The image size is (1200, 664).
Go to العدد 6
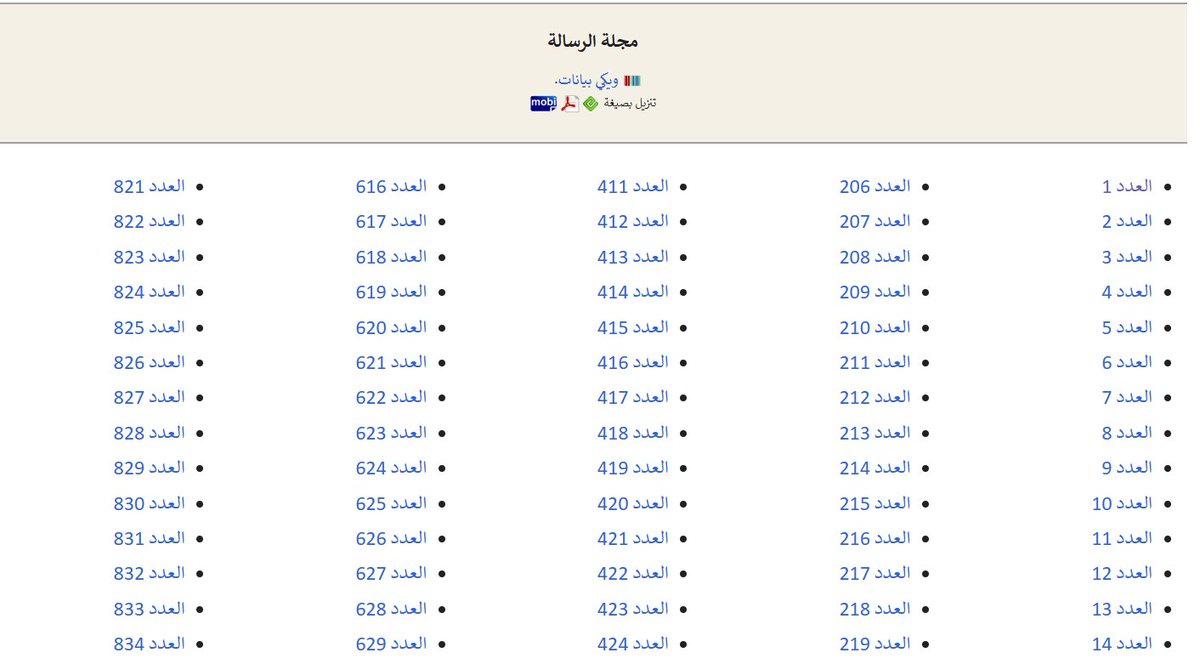[1127, 362]
